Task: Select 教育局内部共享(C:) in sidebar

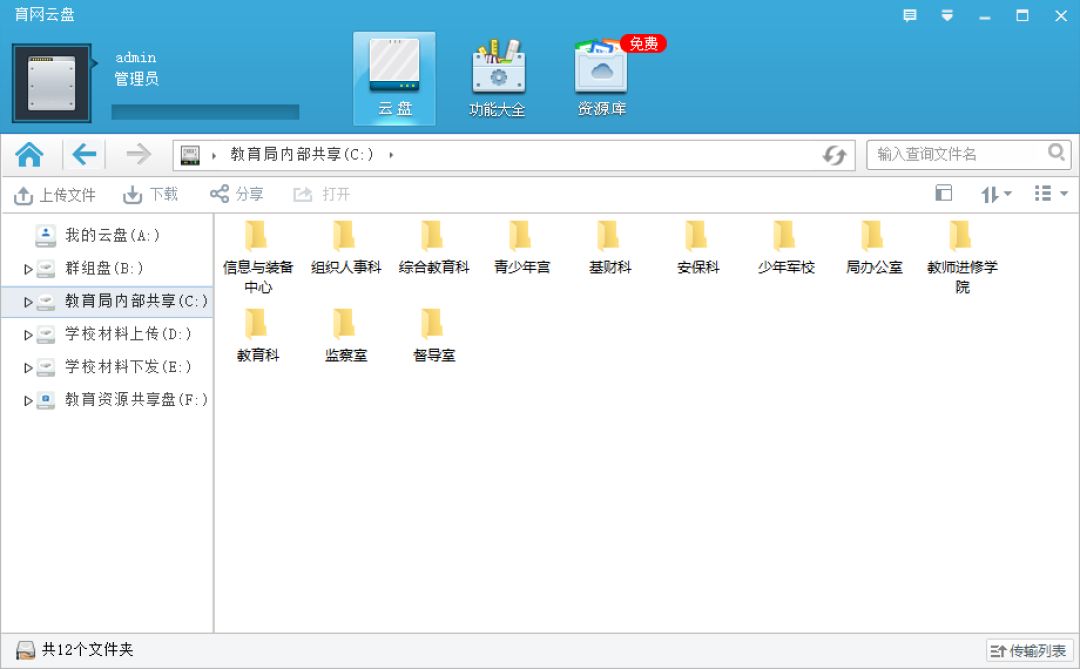Action: coord(107,301)
